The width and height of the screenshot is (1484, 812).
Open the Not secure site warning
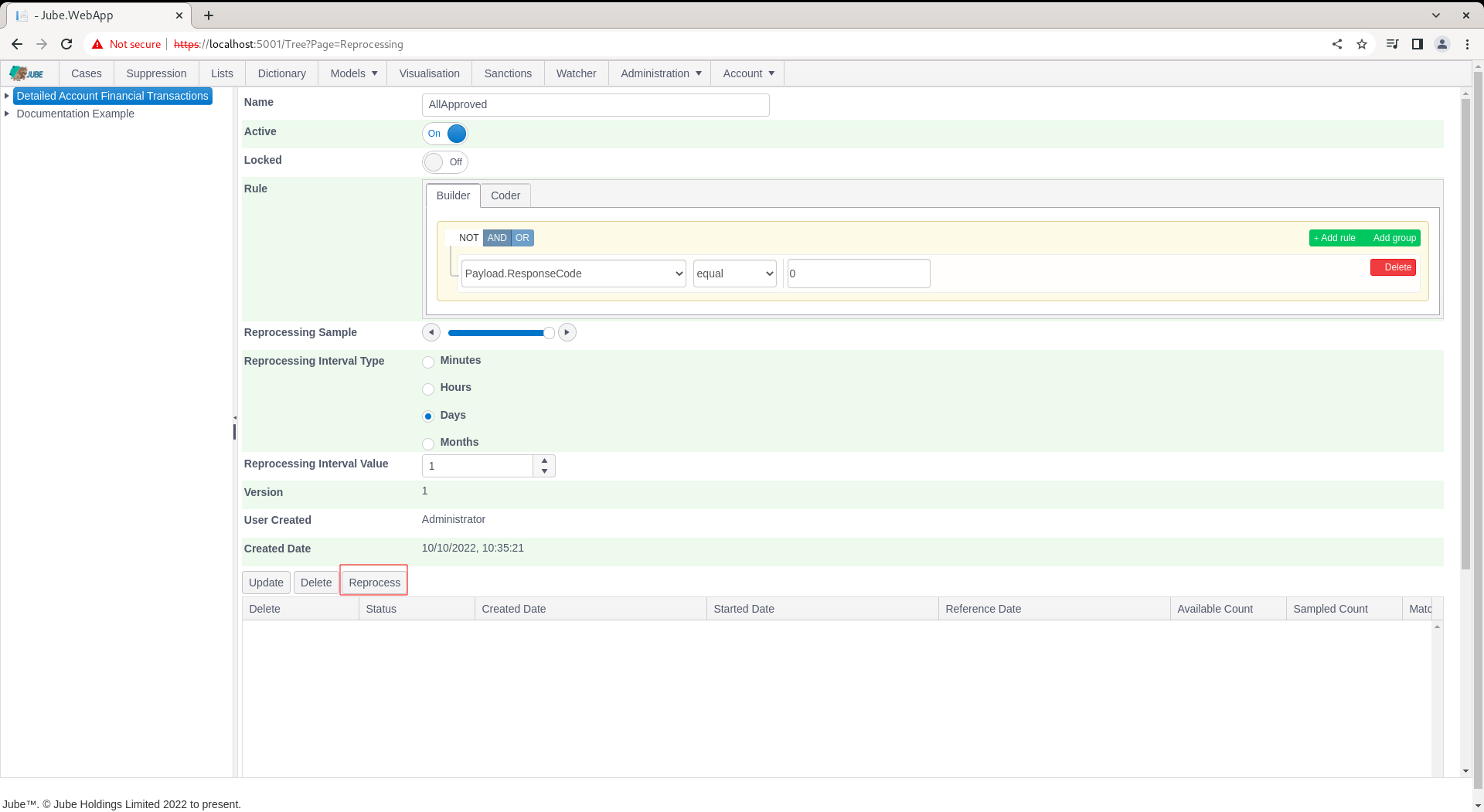click(126, 44)
